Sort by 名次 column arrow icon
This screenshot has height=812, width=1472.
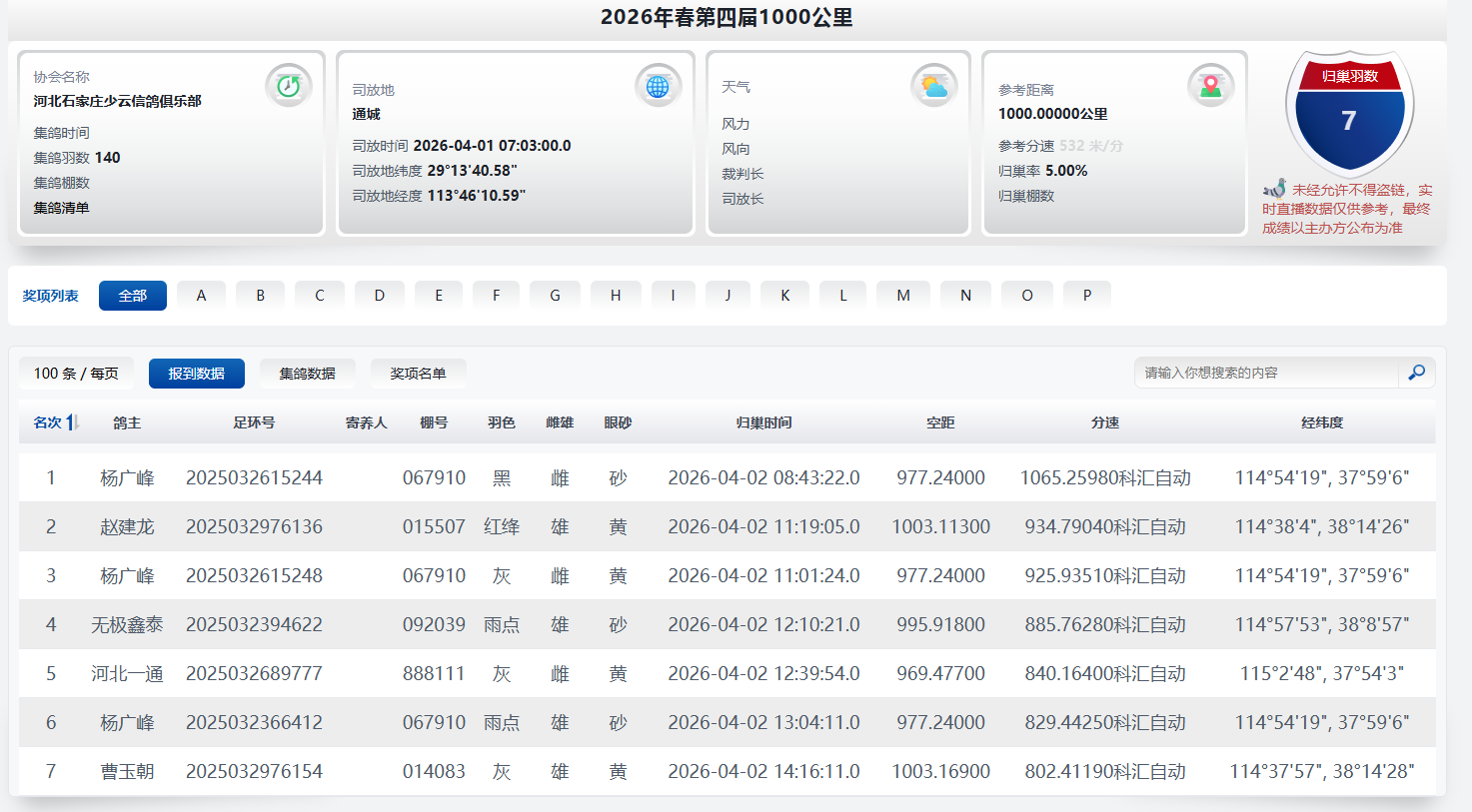pos(72,422)
